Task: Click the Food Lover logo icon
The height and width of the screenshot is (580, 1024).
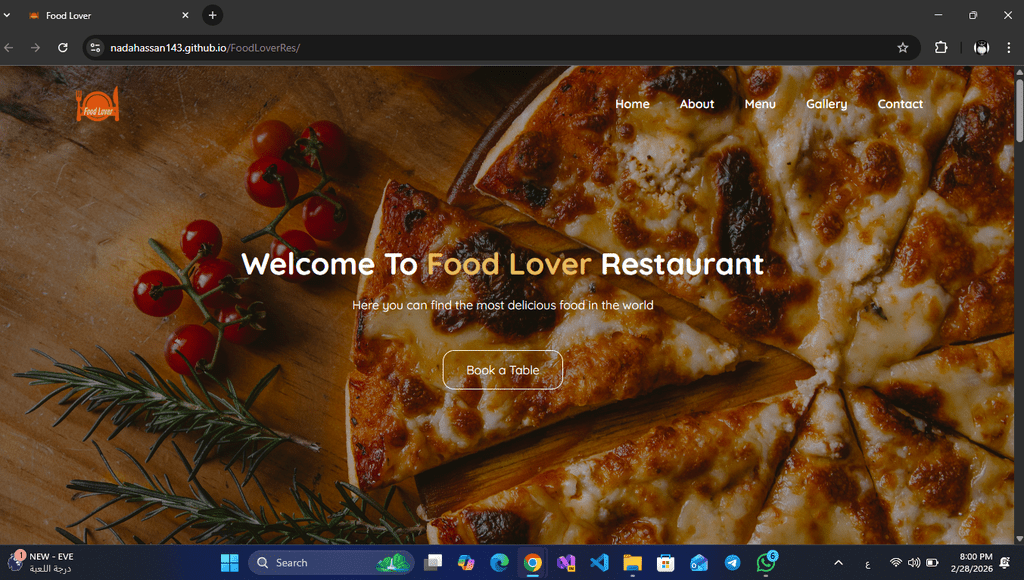Action: tap(98, 104)
